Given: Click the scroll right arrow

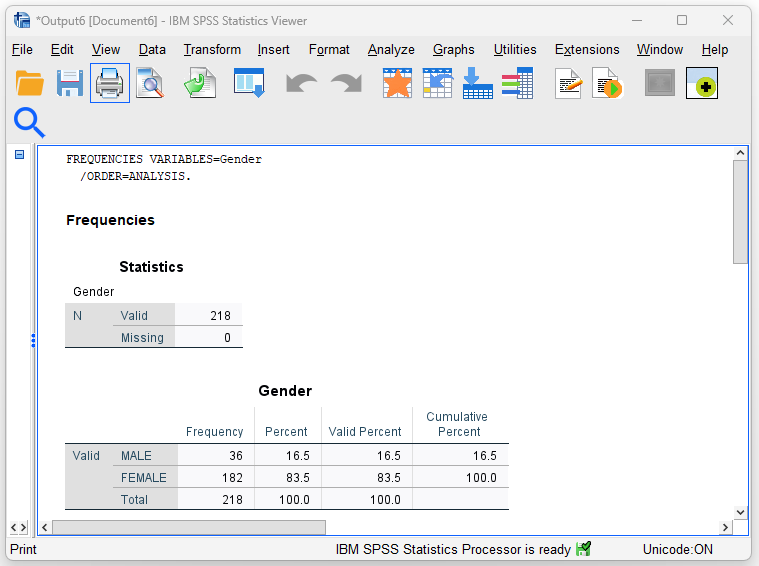Looking at the screenshot, I should [725, 527].
